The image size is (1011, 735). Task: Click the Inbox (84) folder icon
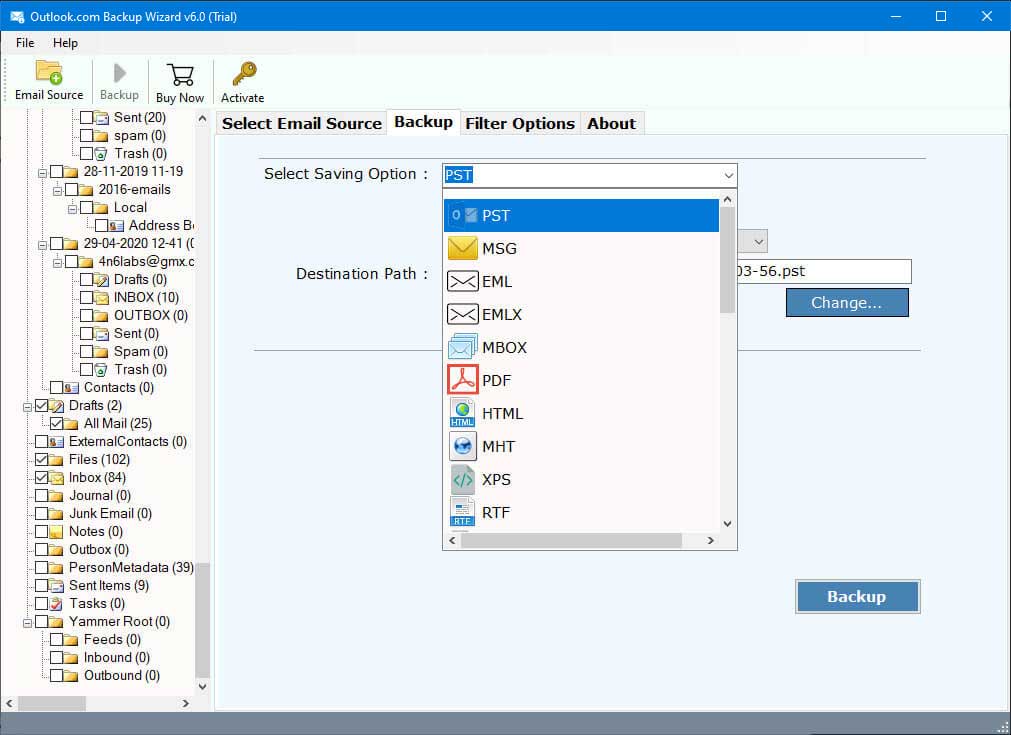57,478
